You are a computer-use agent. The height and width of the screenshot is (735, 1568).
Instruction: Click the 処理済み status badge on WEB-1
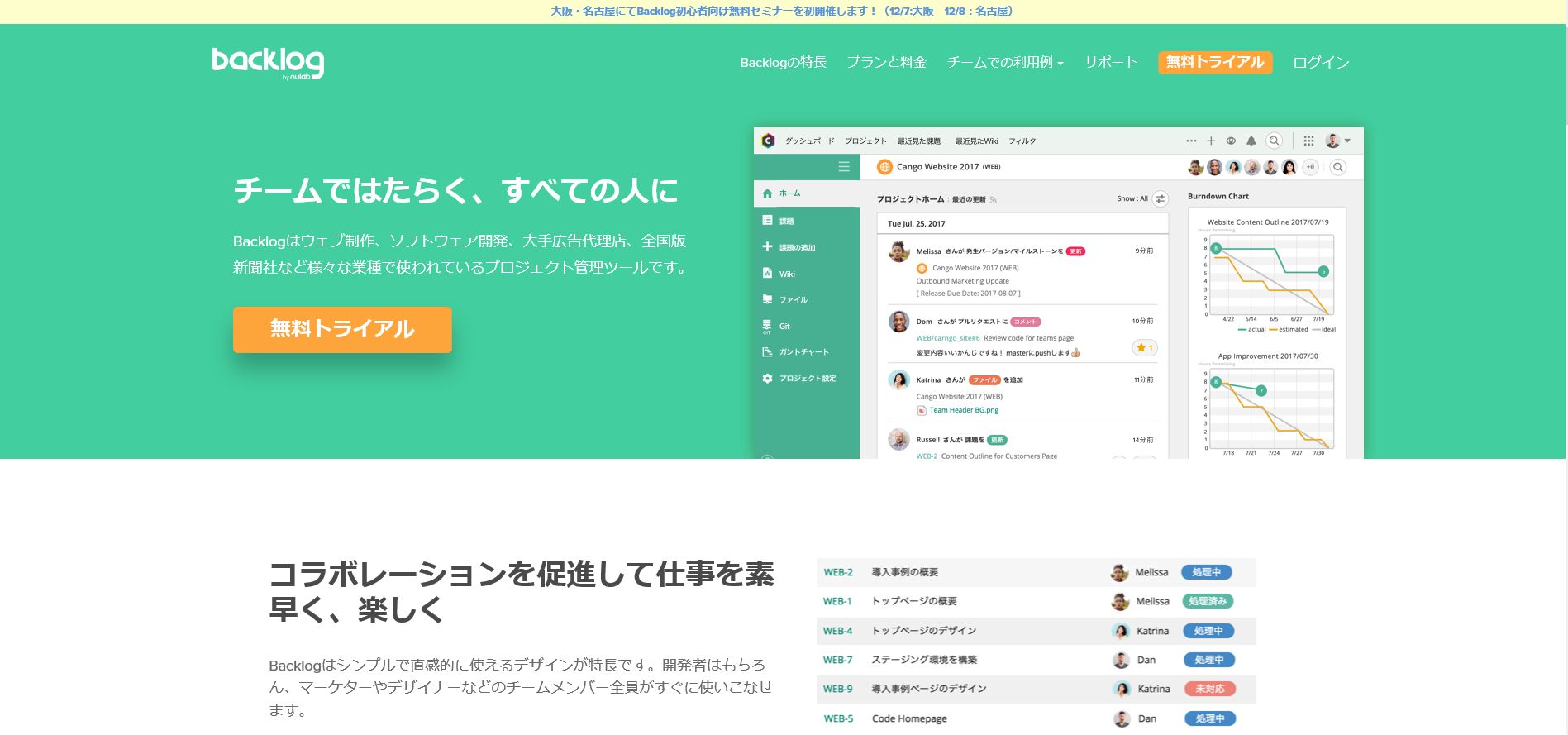[1208, 601]
